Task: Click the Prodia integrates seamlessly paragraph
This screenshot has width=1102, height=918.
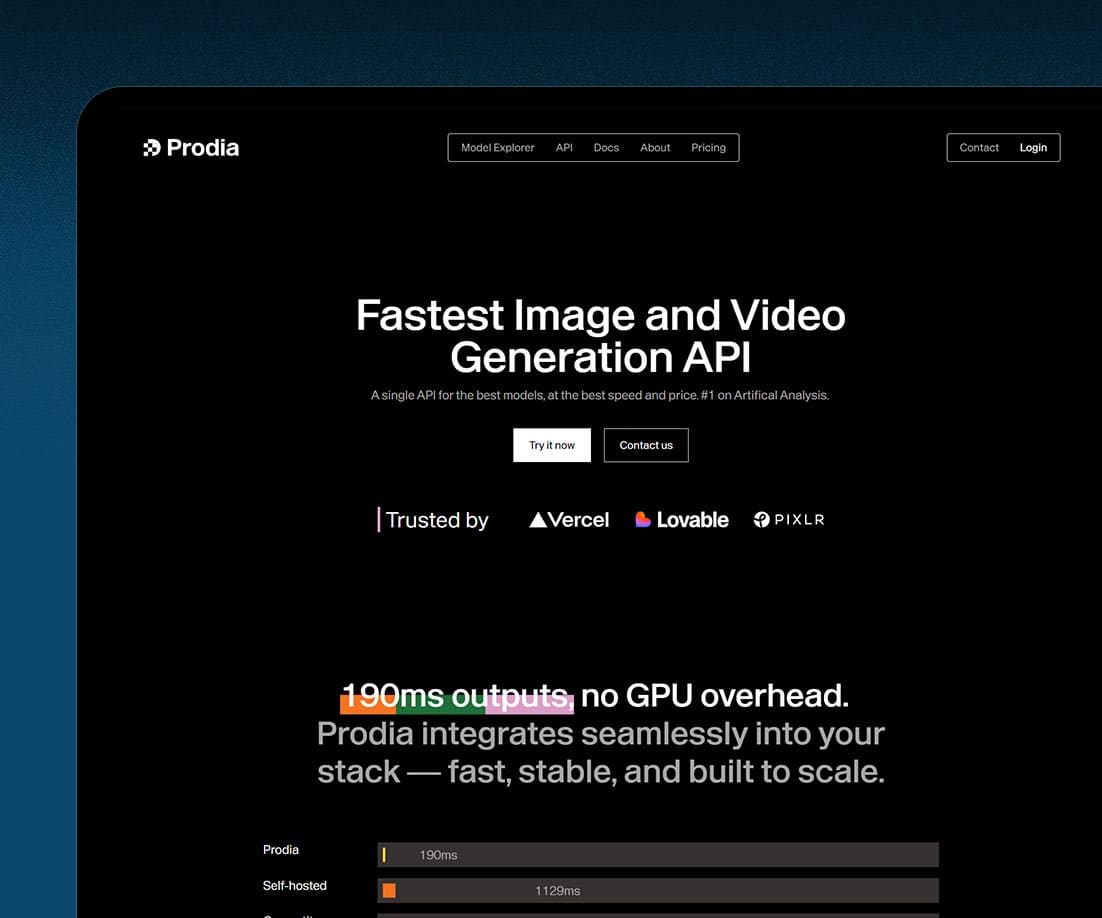Action: 601,753
